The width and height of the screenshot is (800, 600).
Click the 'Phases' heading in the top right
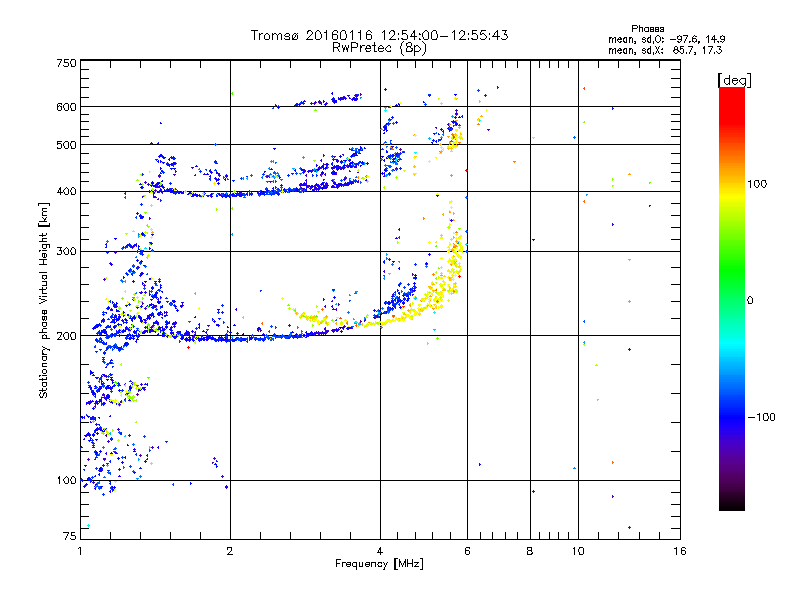point(647,29)
